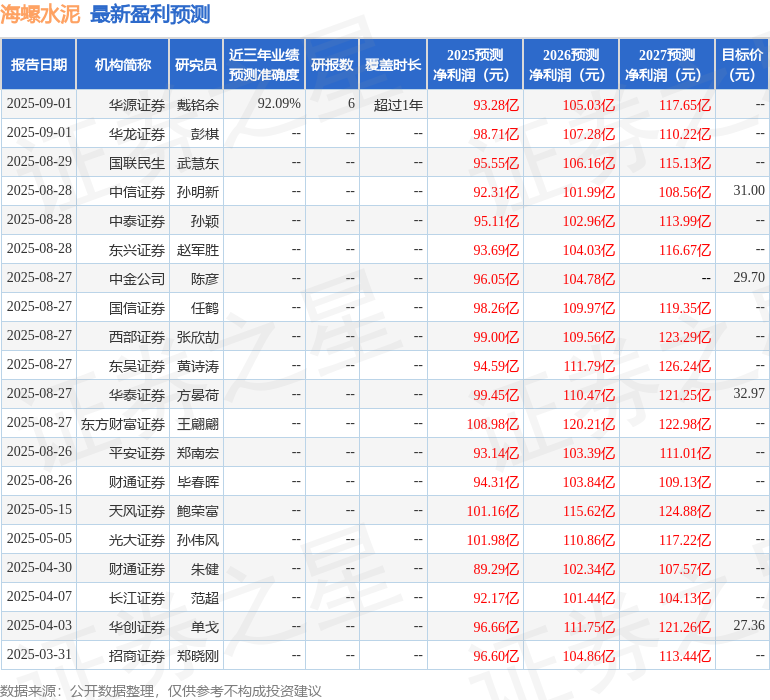Select the 研究员 column header

point(196,65)
